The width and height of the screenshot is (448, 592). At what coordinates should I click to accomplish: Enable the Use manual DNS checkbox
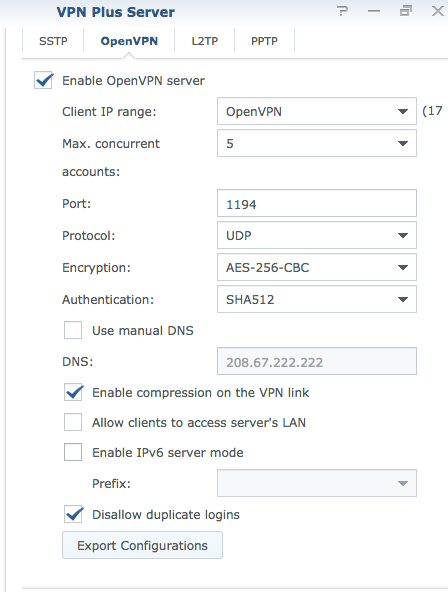pos(73,330)
